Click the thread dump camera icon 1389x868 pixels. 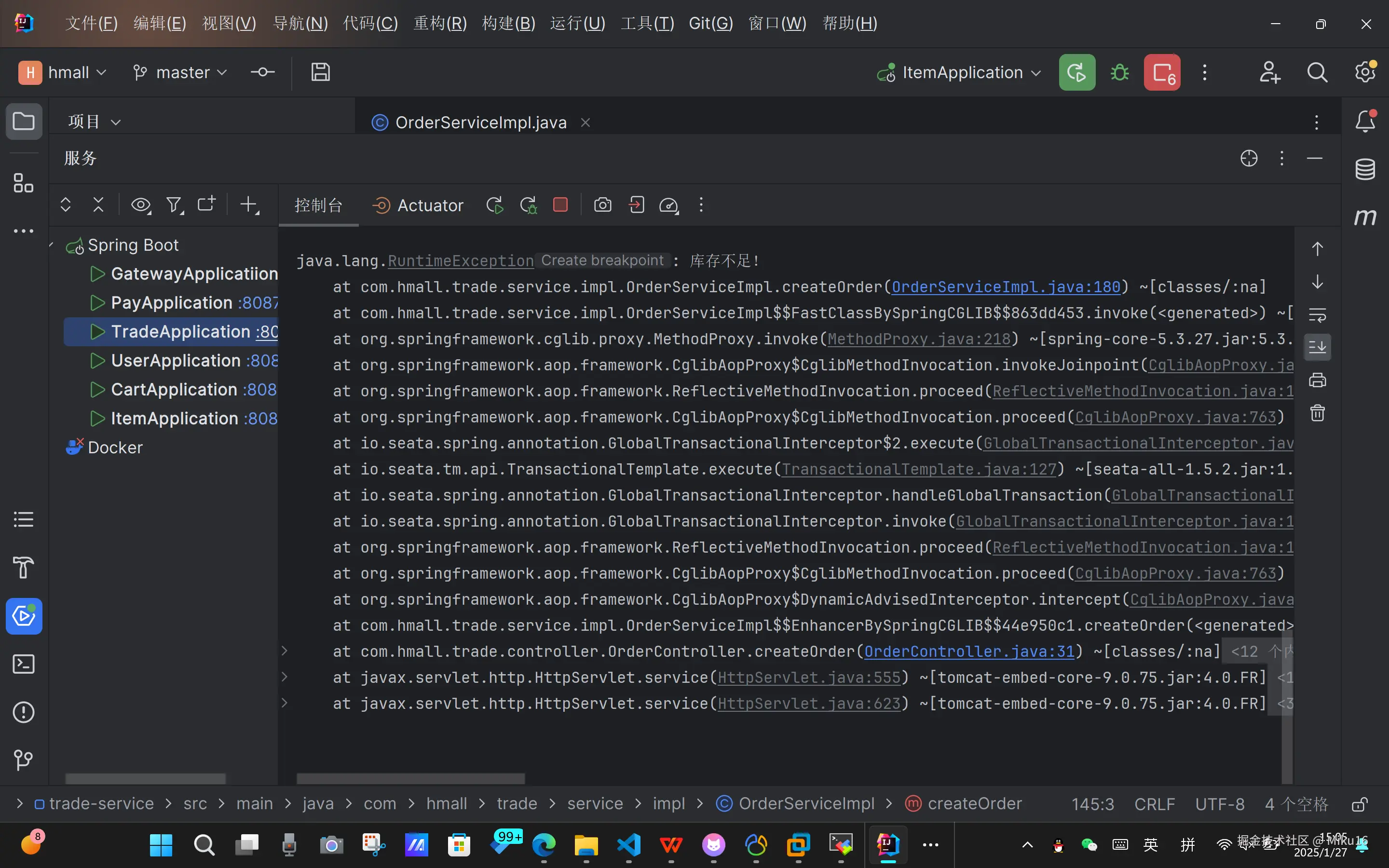coord(602,205)
